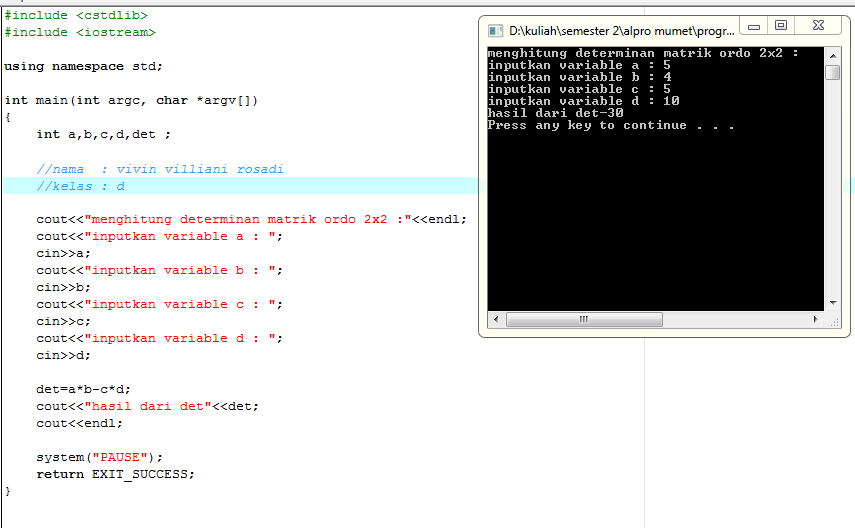Click the 'system("PAUSE");' line

pos(99,457)
